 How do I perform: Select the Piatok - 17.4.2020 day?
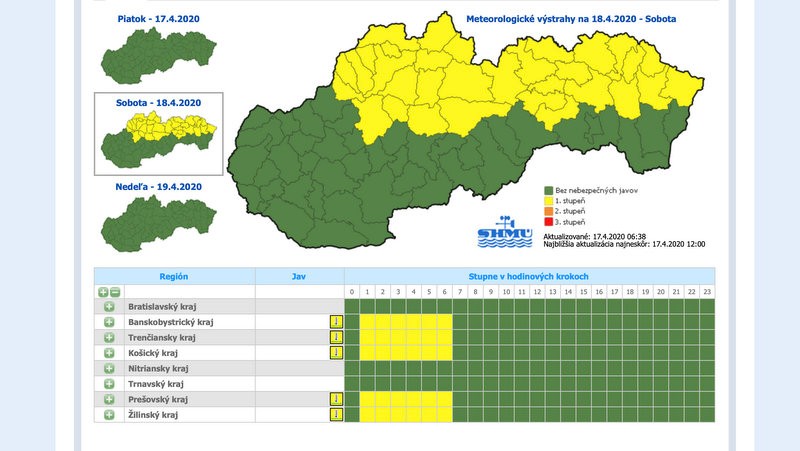158,17
